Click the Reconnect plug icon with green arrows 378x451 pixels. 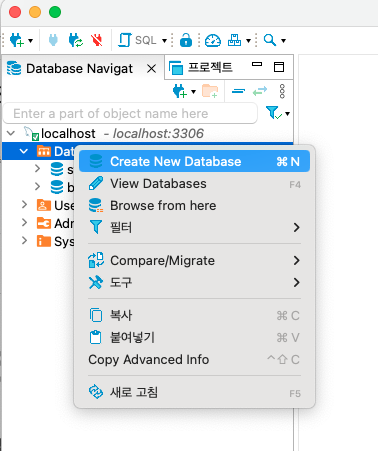point(76,40)
